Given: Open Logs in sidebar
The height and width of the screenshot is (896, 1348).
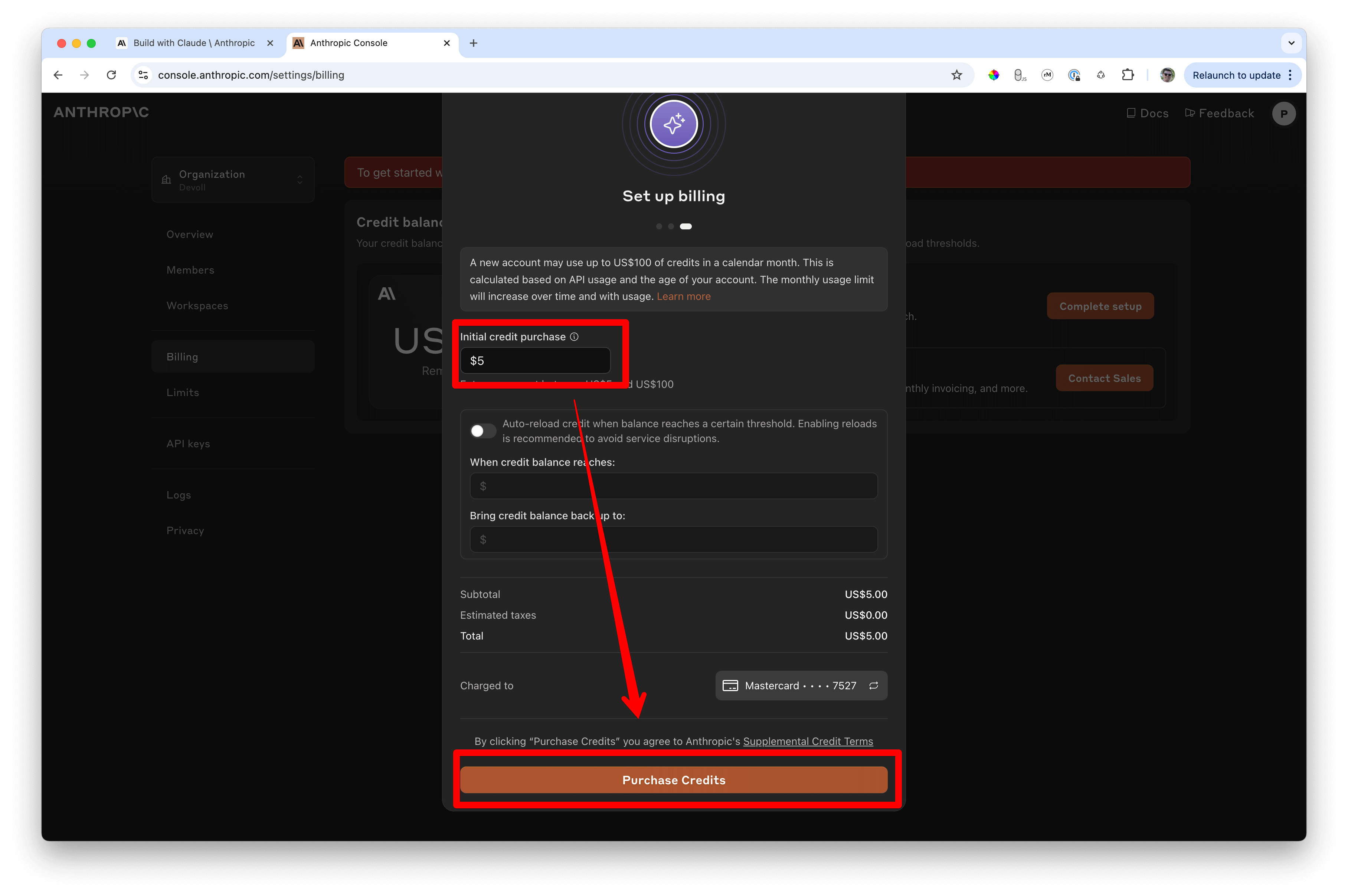Looking at the screenshot, I should click(179, 495).
